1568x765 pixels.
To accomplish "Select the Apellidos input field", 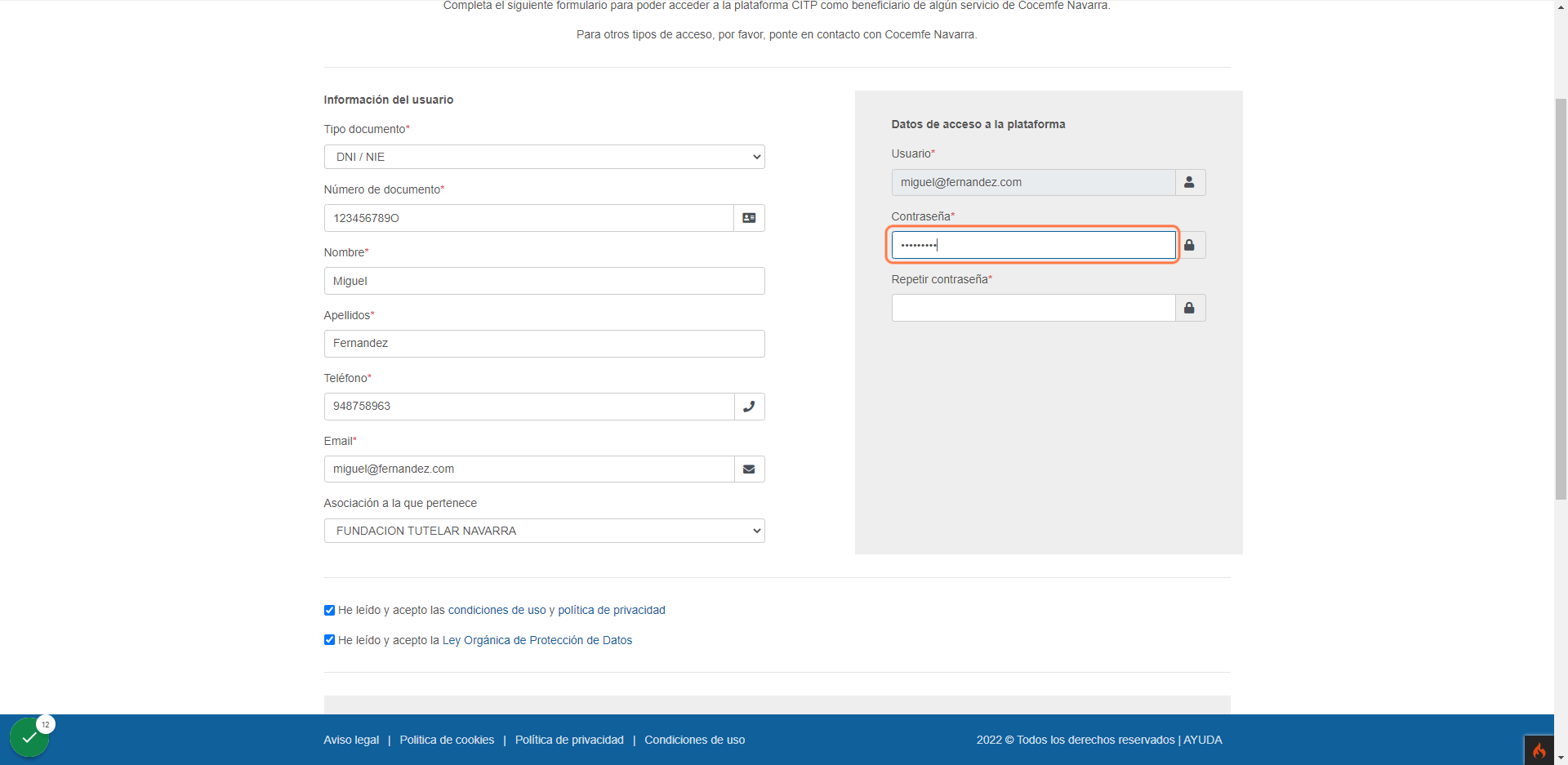I will pos(544,344).
